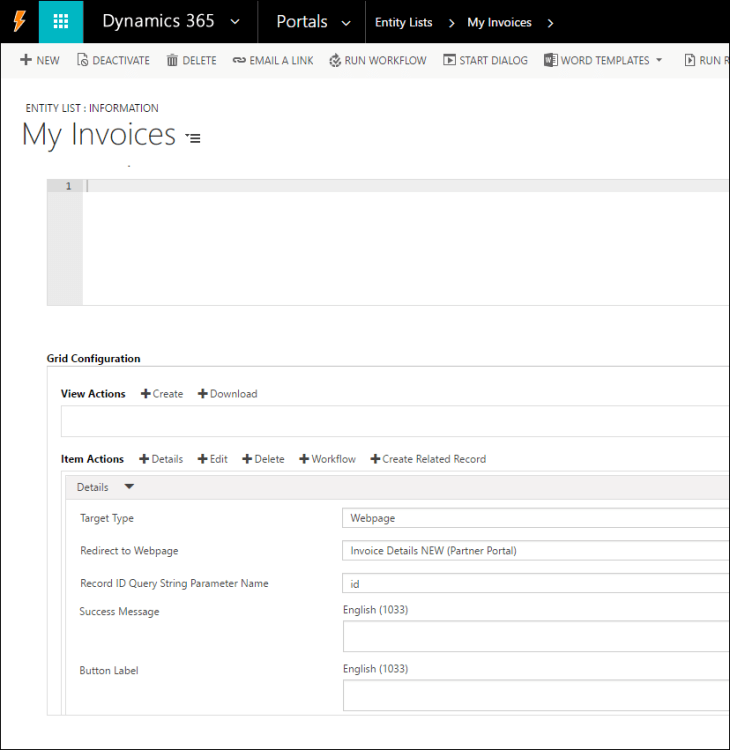The image size is (730, 750).
Task: Click the Run Workflow gear icon
Action: [335, 60]
